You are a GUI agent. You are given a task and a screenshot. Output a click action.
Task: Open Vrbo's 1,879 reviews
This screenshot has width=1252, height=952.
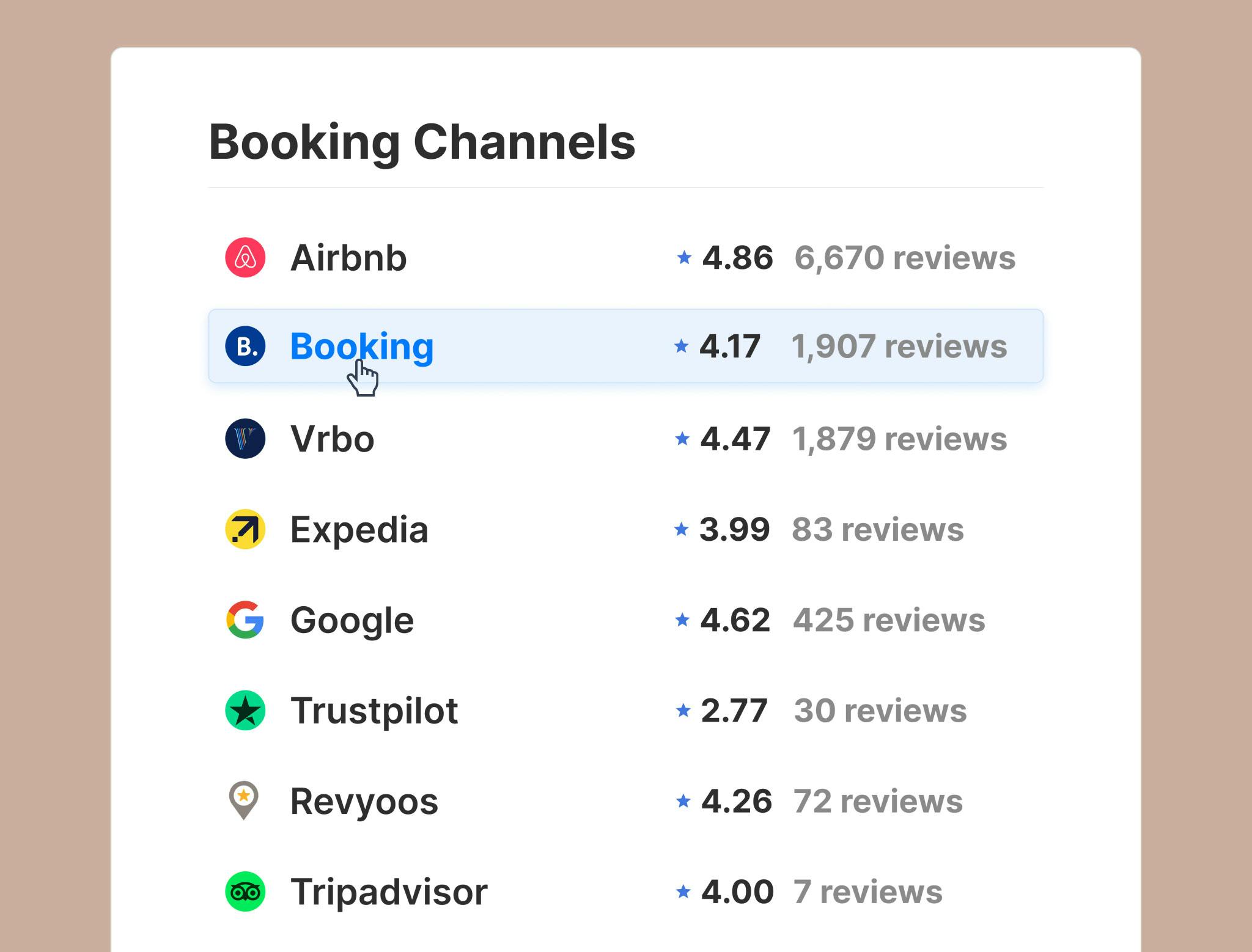[899, 439]
